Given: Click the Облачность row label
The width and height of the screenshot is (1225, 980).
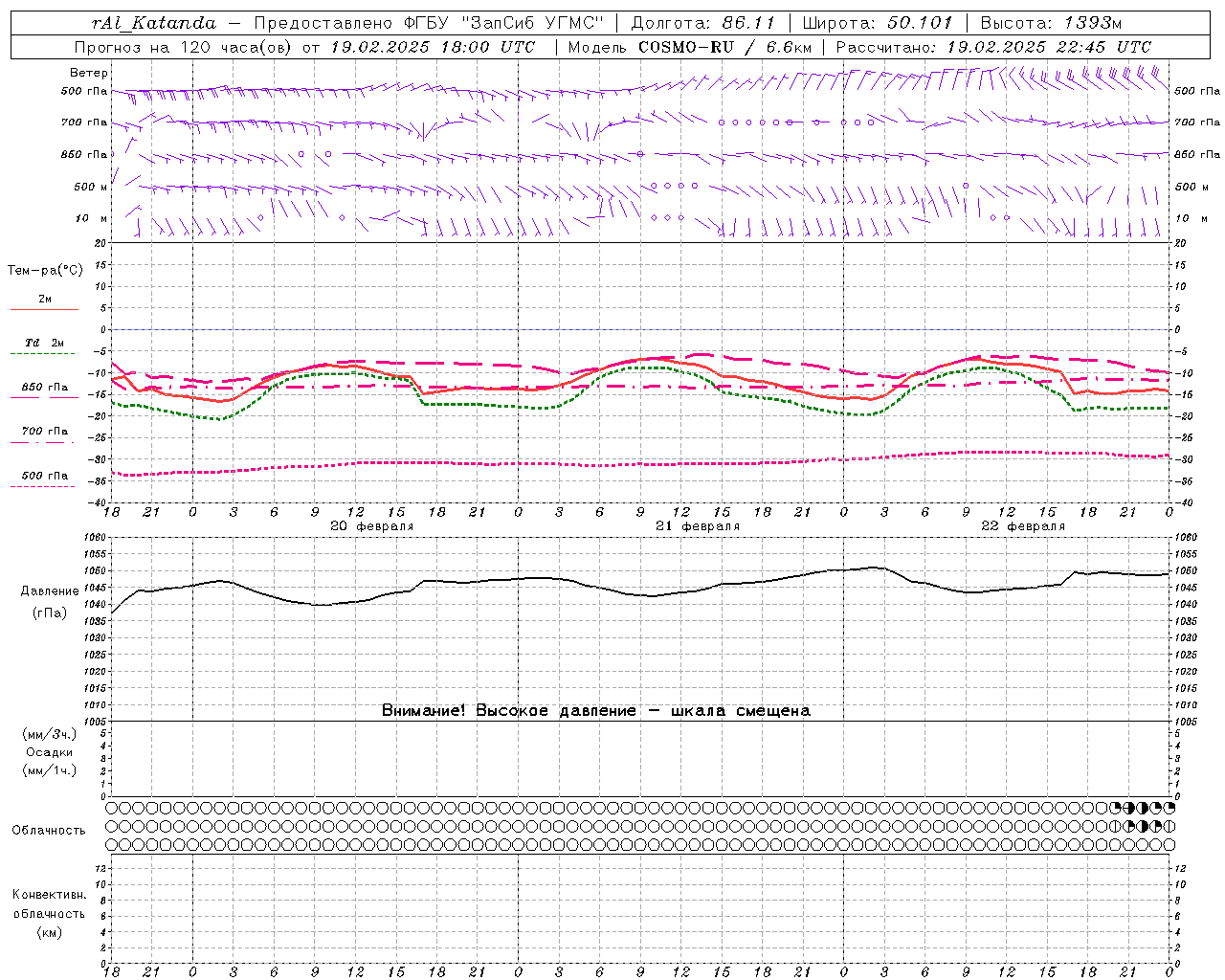Looking at the screenshot, I should (x=49, y=831).
